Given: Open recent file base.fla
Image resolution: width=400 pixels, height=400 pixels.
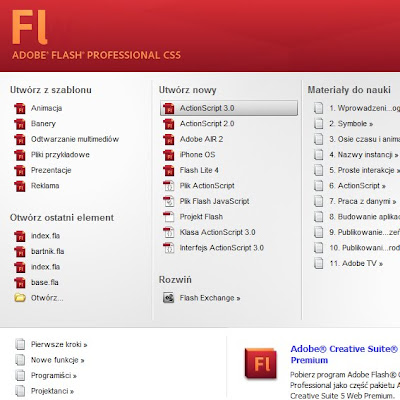Looking at the screenshot, I should click(45, 282).
